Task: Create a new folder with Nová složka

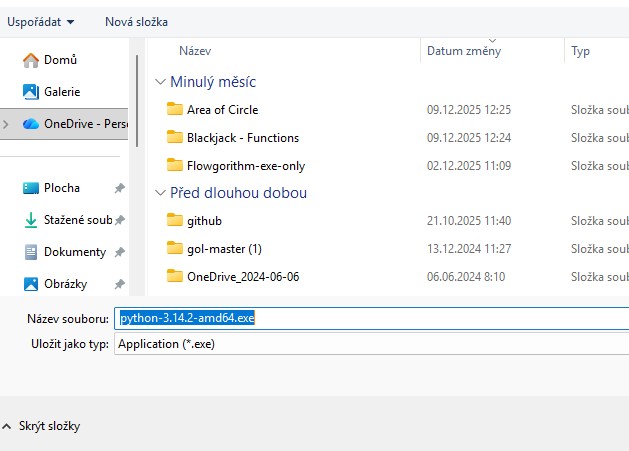Action: pyautogui.click(x=136, y=22)
